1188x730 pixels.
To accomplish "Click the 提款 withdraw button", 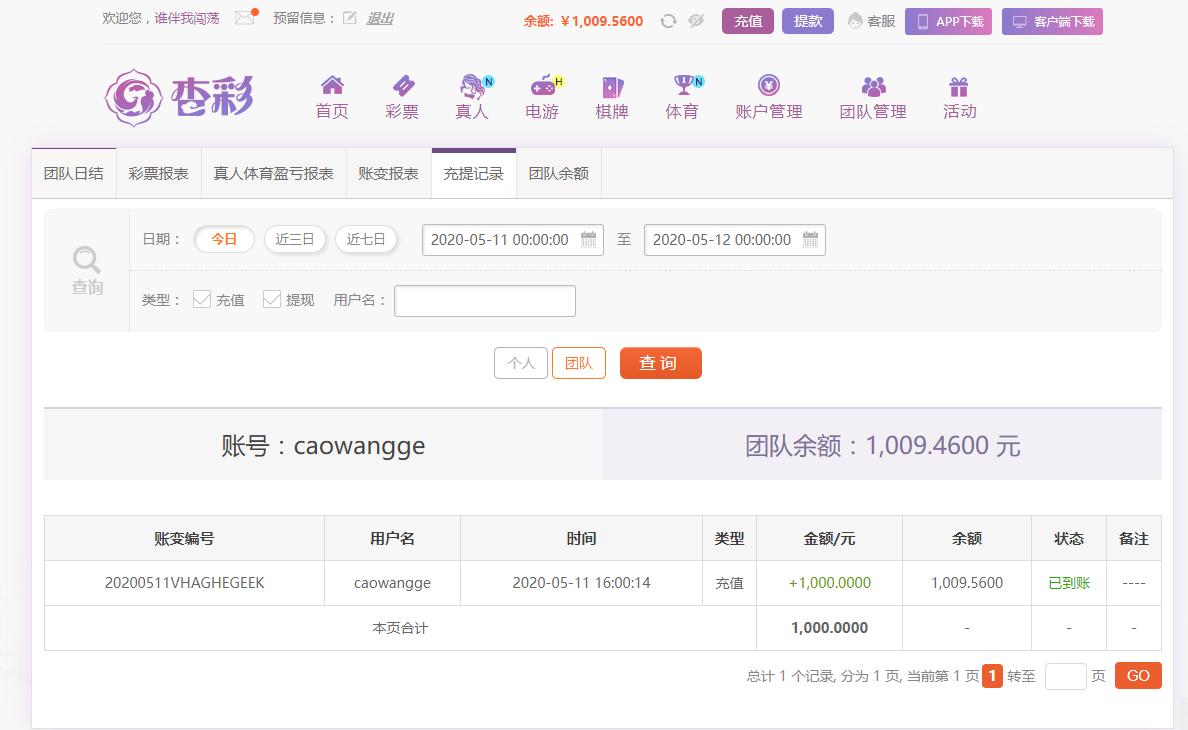I will (x=808, y=21).
